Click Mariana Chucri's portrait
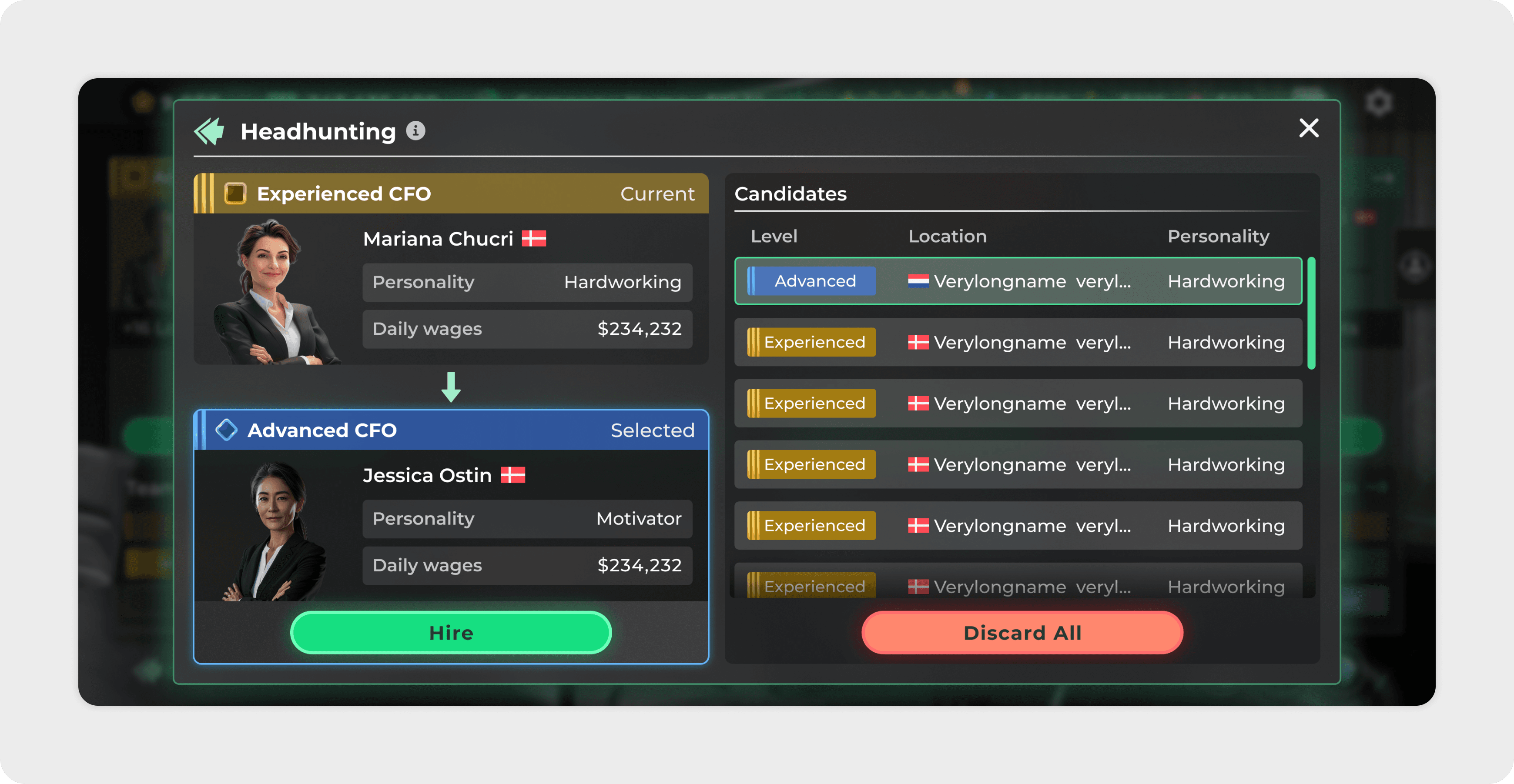This screenshot has width=1514, height=784. click(x=273, y=292)
